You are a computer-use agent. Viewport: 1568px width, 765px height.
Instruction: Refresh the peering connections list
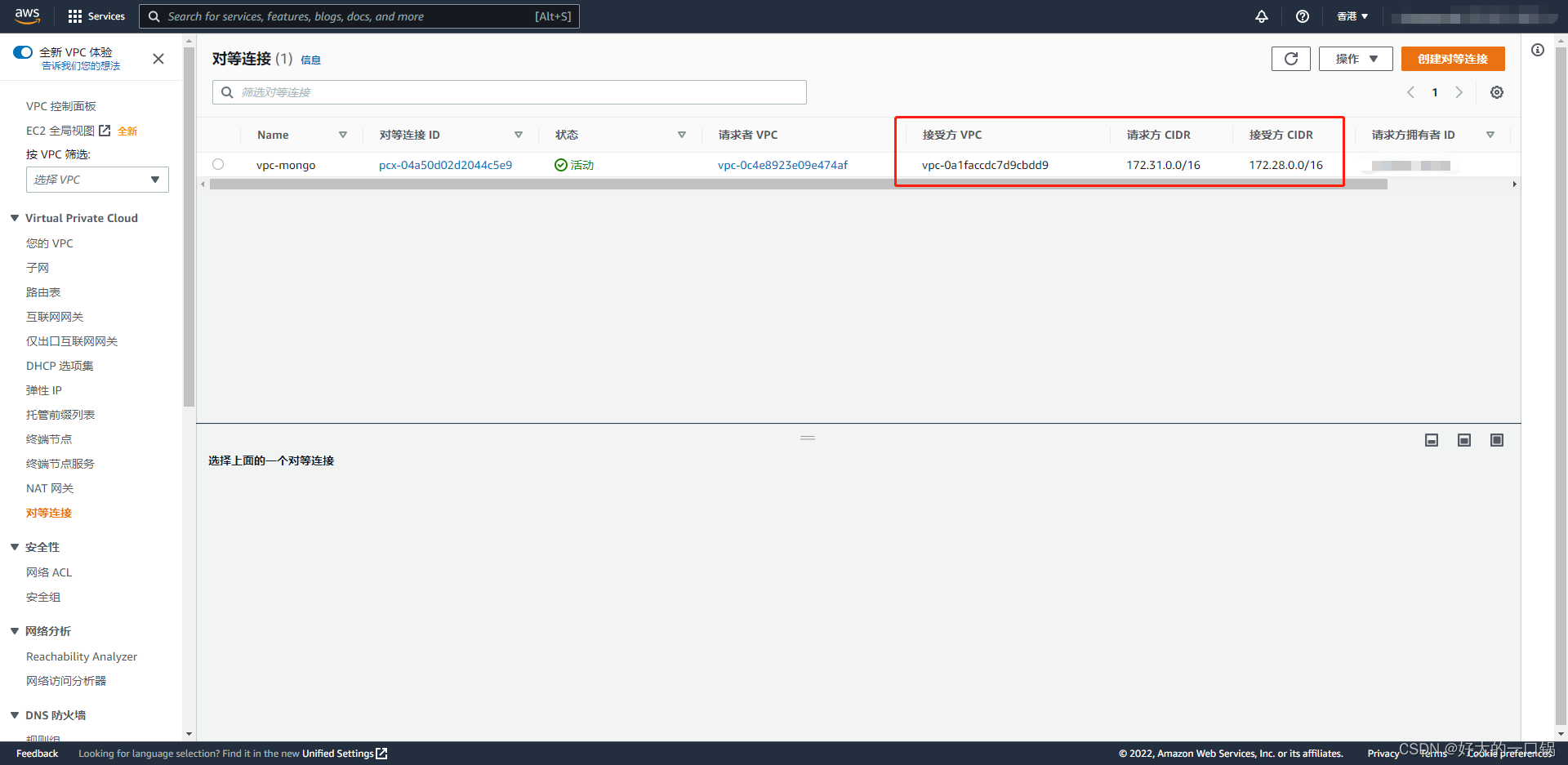(1290, 58)
